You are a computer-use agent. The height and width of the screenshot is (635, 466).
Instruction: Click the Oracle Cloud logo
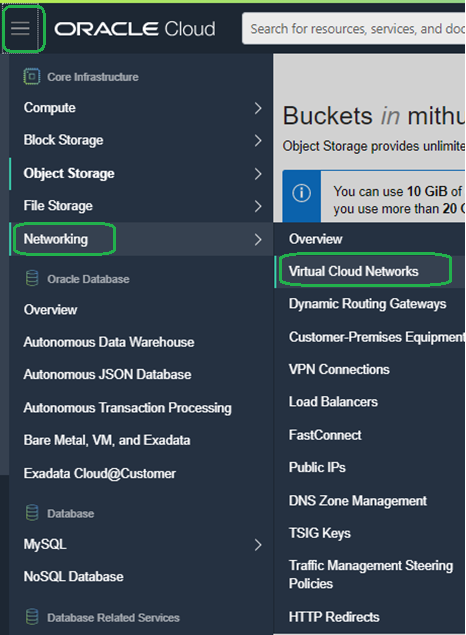pos(135,29)
